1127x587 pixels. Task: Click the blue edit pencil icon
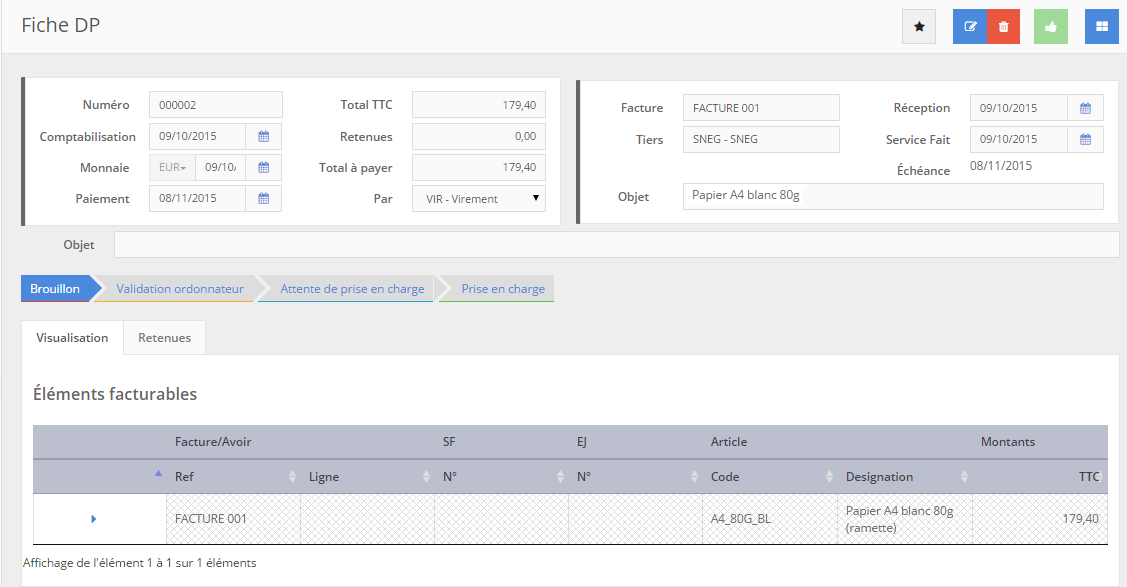[x=969, y=27]
